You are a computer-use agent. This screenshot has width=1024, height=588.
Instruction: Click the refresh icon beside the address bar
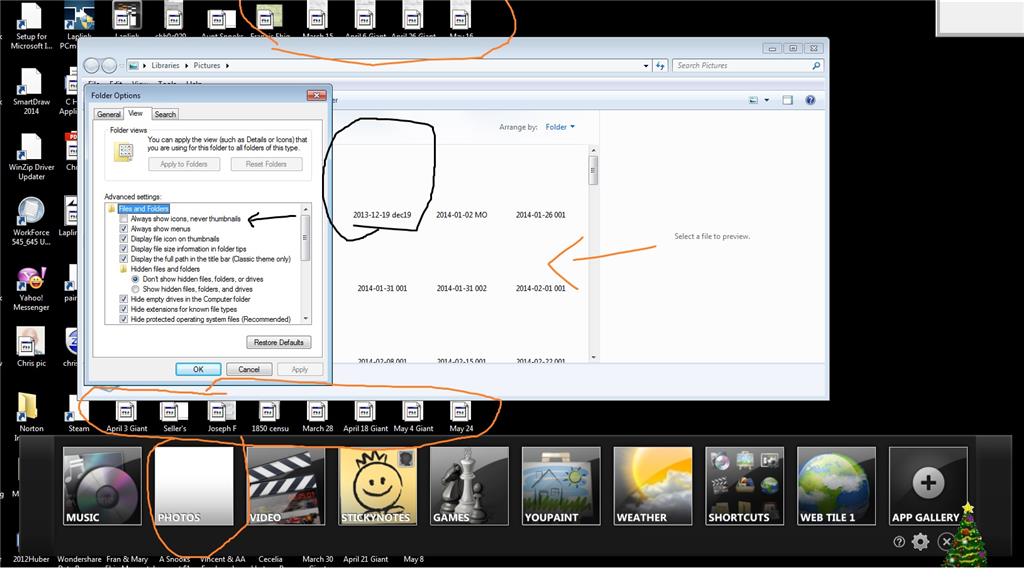pos(660,65)
